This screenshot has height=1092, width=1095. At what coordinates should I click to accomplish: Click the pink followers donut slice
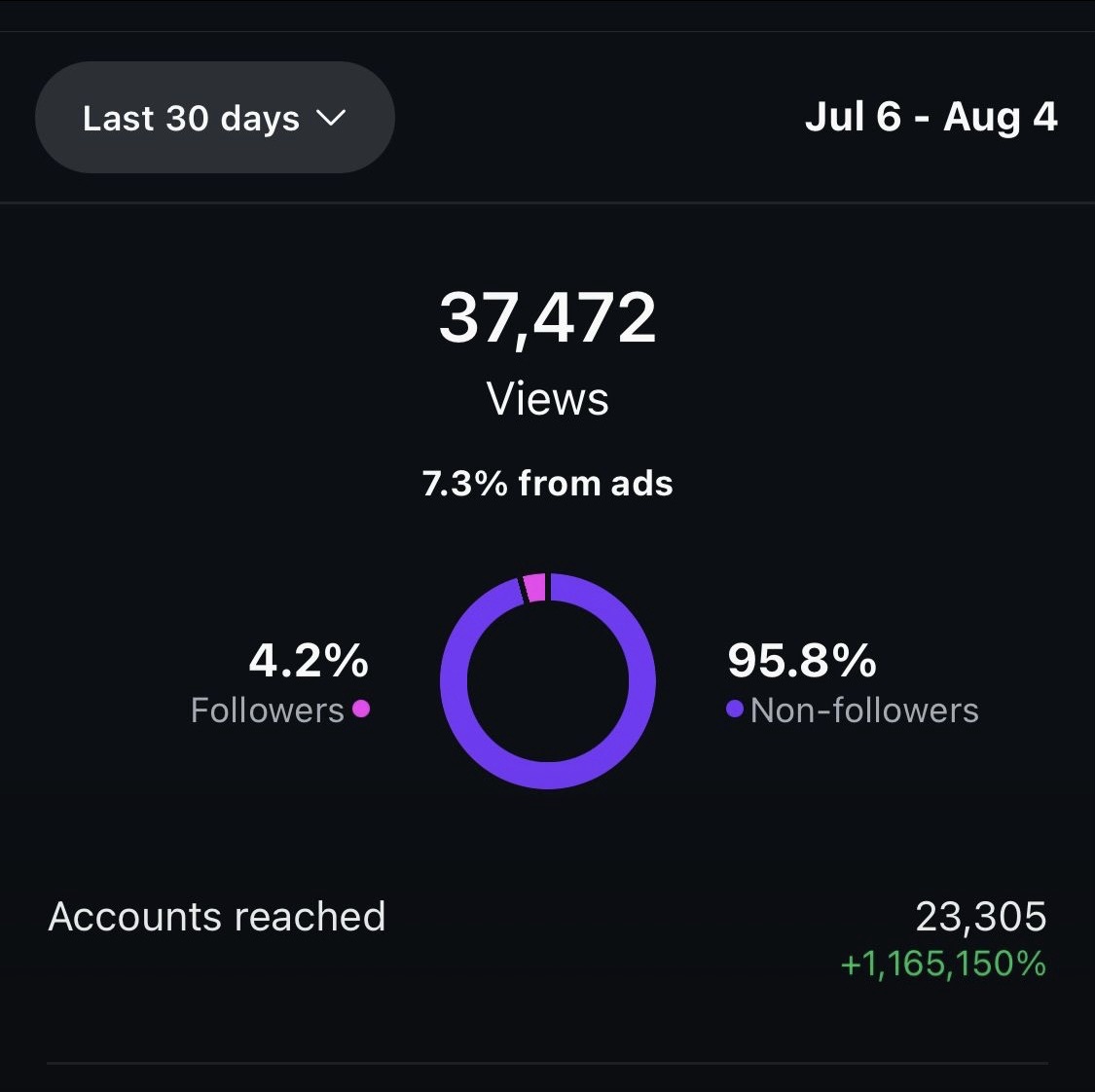click(534, 588)
